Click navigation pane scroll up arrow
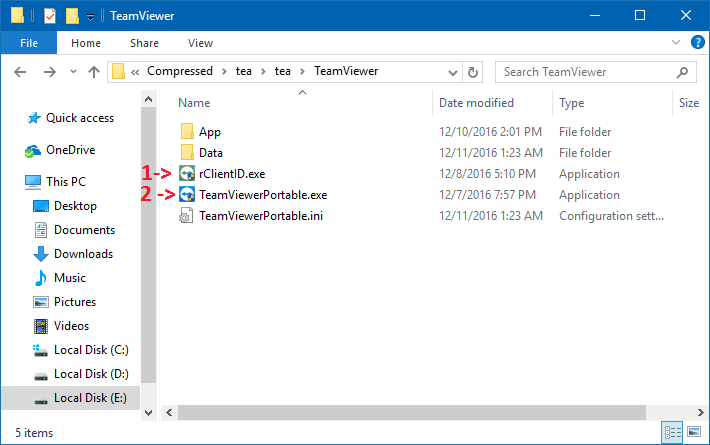710x445 pixels. point(148,99)
